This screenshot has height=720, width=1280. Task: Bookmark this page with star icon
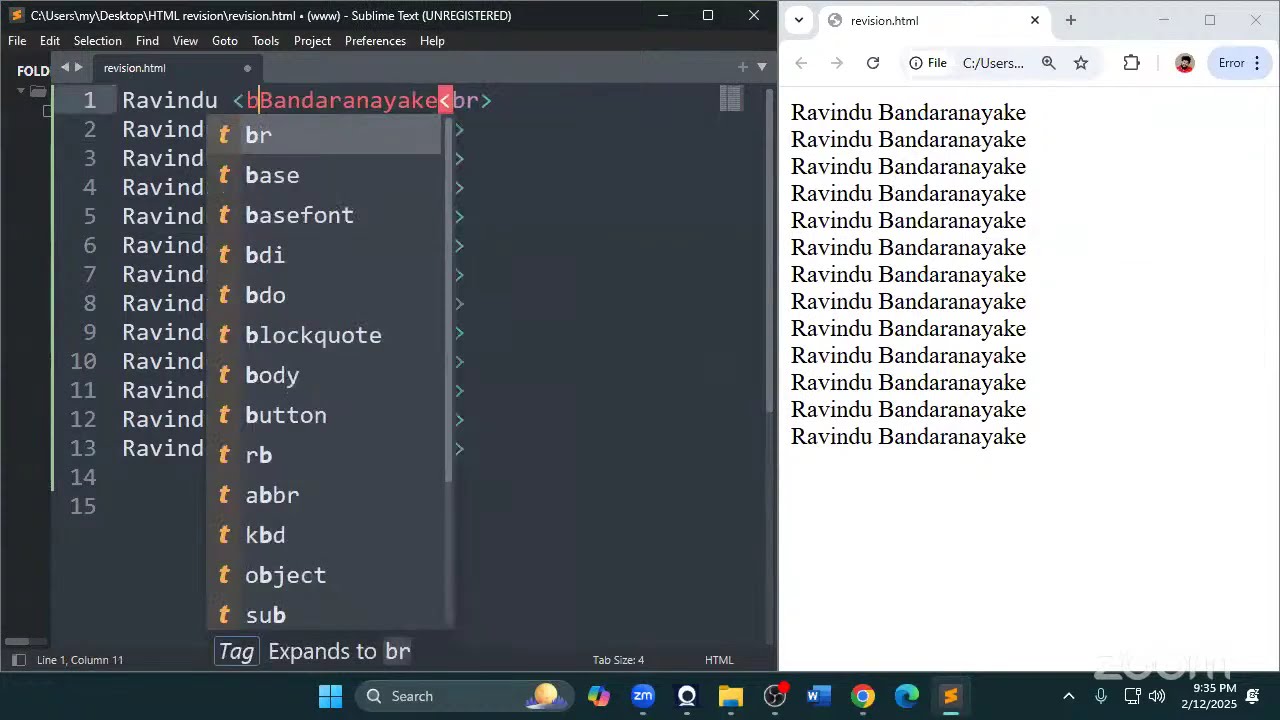pos(1081,63)
